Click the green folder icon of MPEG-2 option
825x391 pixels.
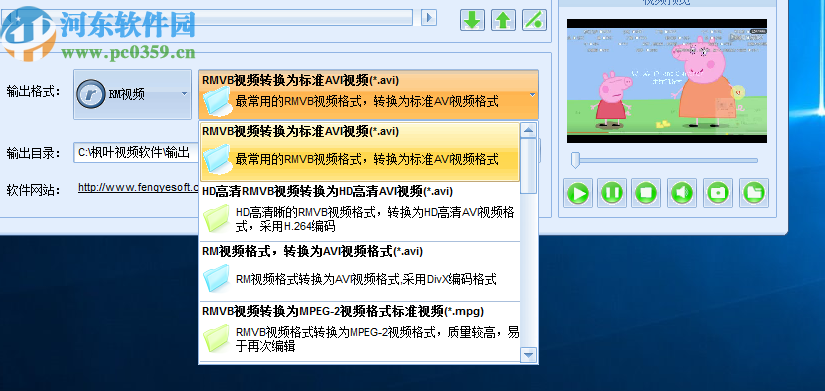pyautogui.click(x=217, y=338)
